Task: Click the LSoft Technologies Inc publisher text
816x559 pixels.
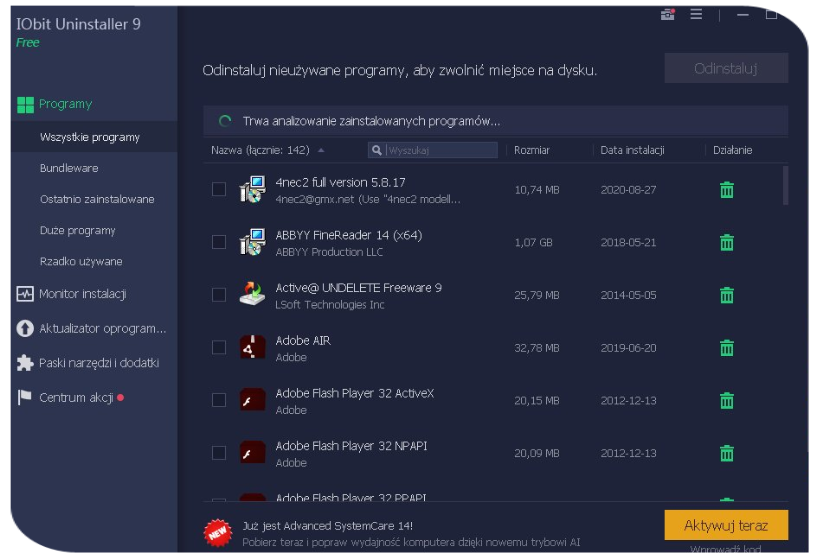Action: click(x=330, y=305)
